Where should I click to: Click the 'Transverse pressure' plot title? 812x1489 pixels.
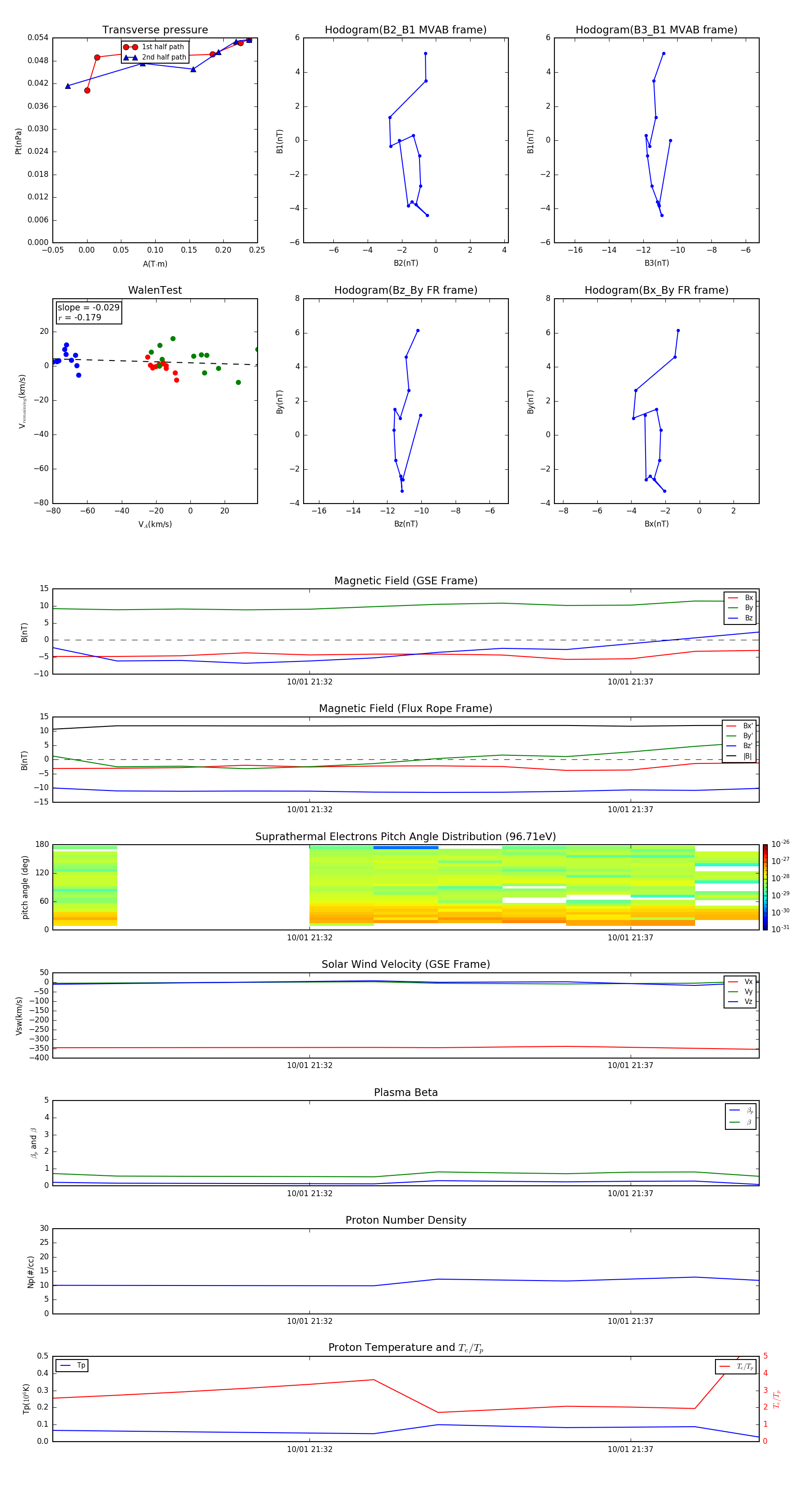155,30
